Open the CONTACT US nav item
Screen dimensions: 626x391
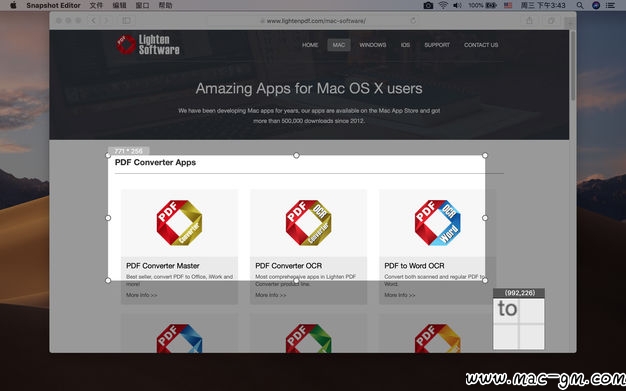point(481,45)
